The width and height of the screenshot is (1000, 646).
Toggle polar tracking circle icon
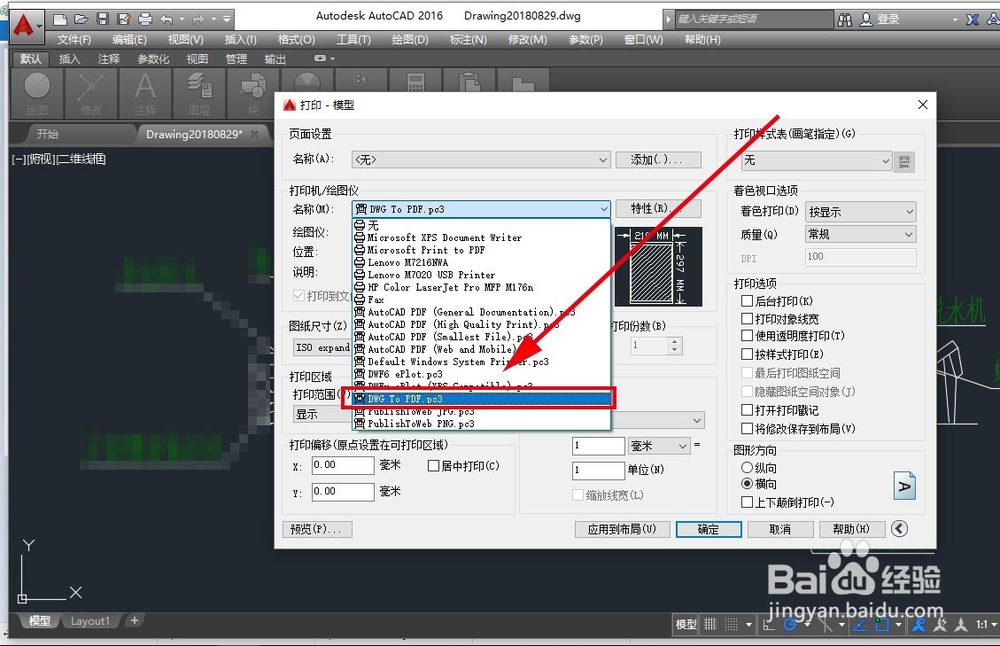point(790,624)
